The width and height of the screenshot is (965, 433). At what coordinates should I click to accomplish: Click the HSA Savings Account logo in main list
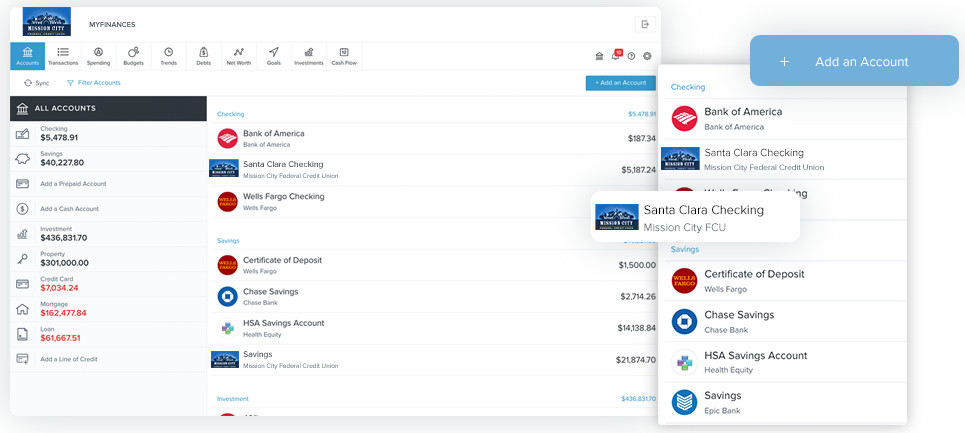tap(227, 328)
